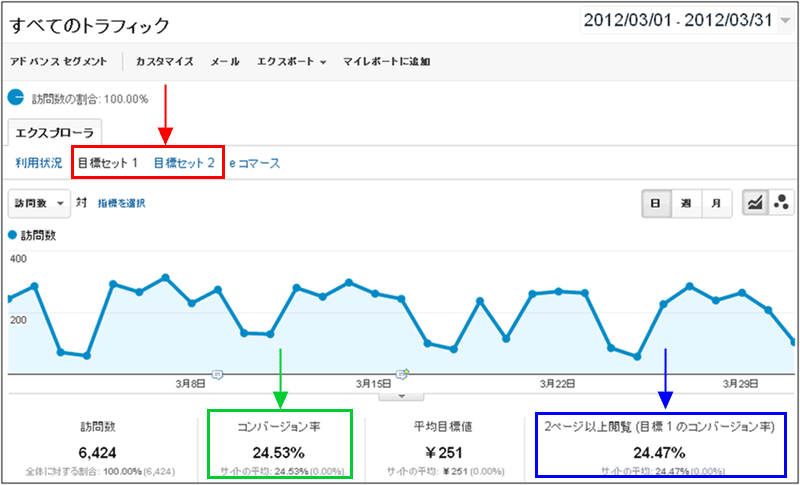This screenshot has width=800, height=485.
Task: Toggle graph to 日 (daily) view
Action: pos(656,203)
